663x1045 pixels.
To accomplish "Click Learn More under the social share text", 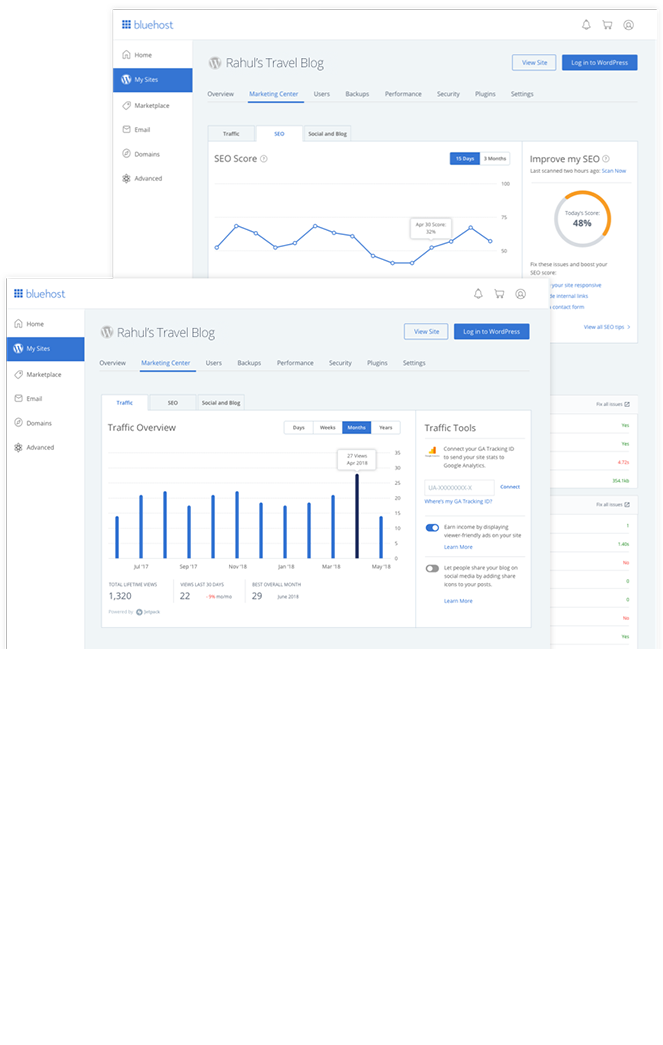I will pos(458,601).
